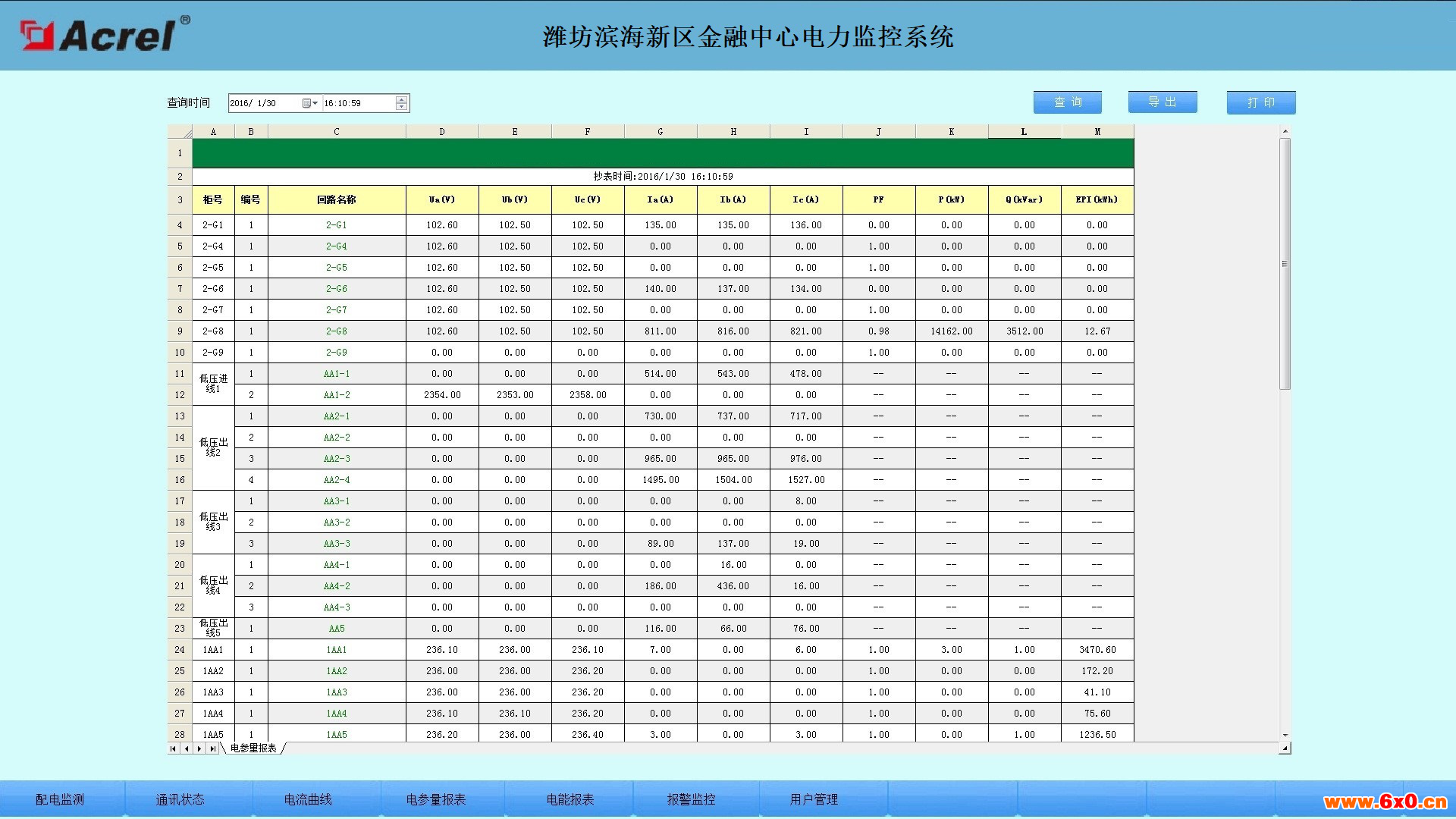Image resolution: width=1456 pixels, height=819 pixels.
Task: Click circuit name 1AA5
Action: coord(337,734)
